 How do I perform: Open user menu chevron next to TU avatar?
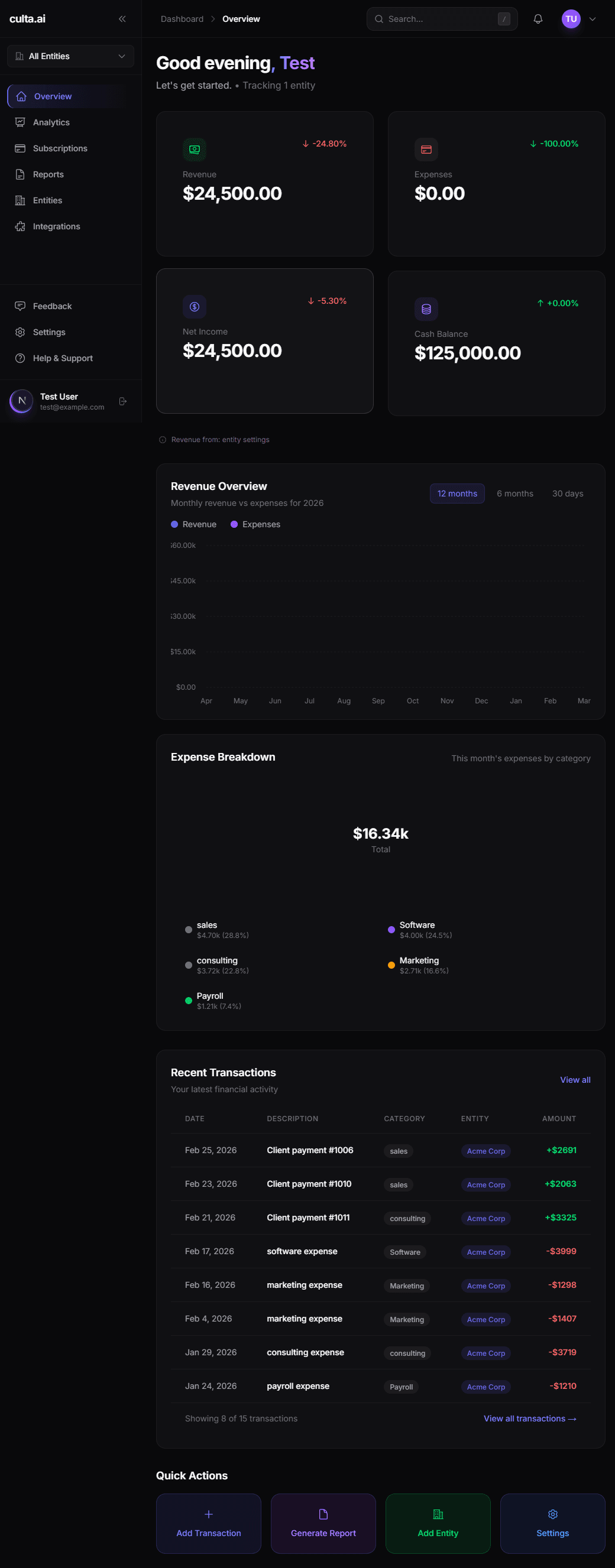593,19
